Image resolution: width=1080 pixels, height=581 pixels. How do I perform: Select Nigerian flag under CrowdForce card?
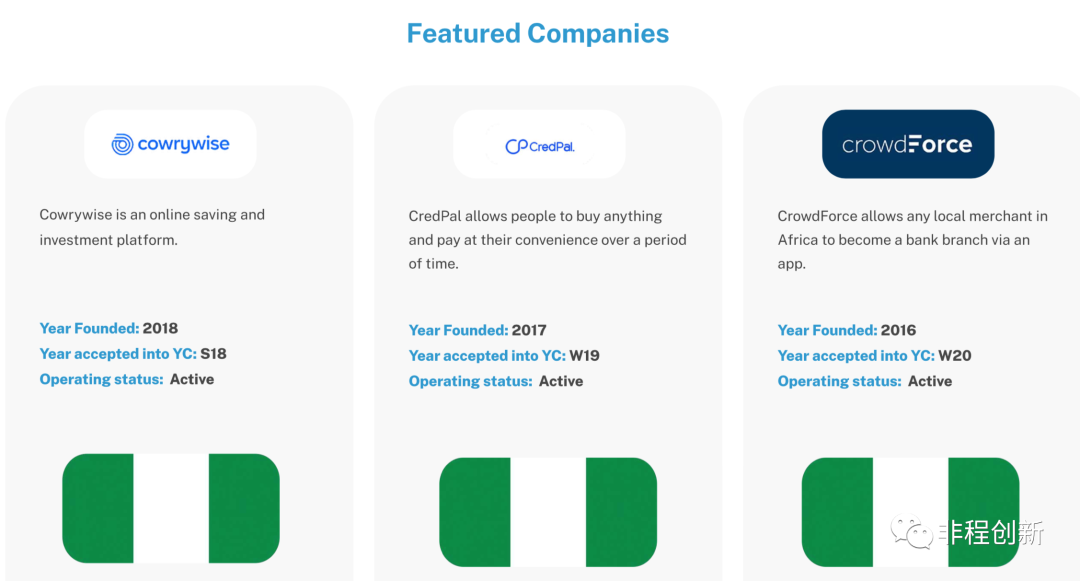click(x=911, y=512)
